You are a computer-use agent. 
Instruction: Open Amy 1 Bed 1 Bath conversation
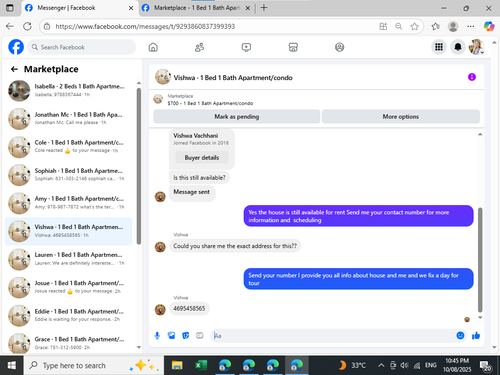click(x=69, y=203)
